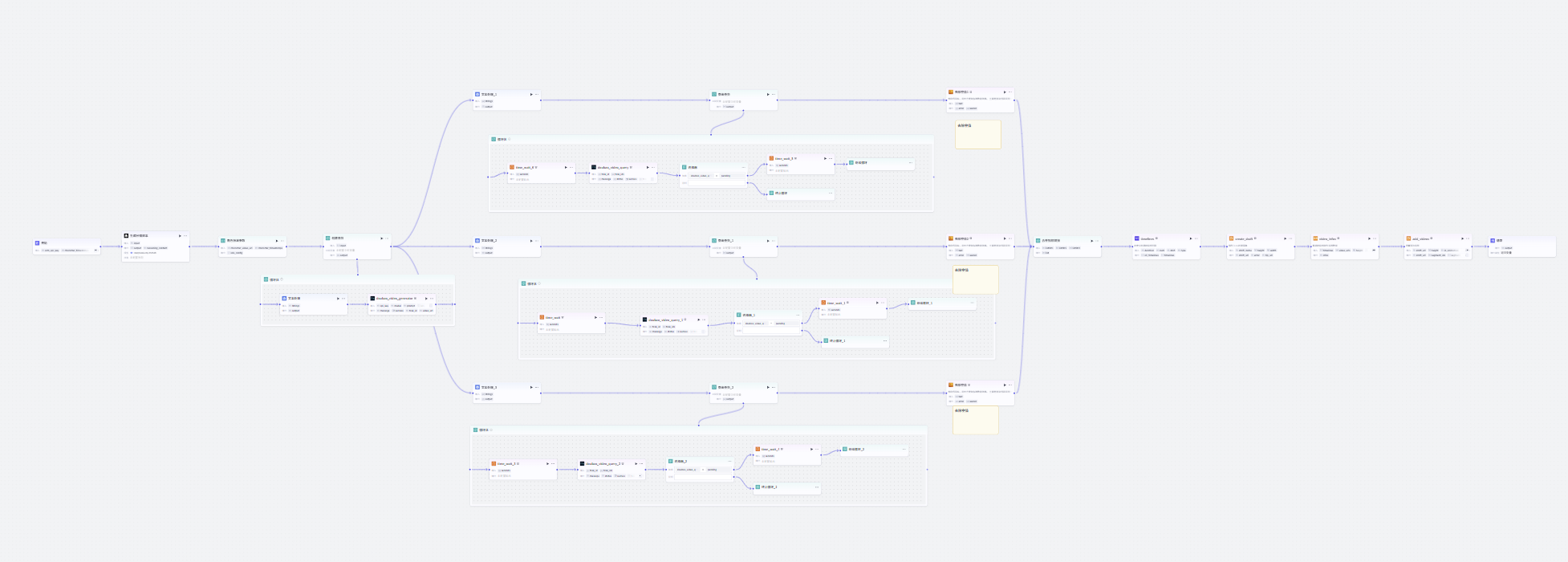Click the output port of the create_draft node
1568x562 pixels.
[1295, 246]
